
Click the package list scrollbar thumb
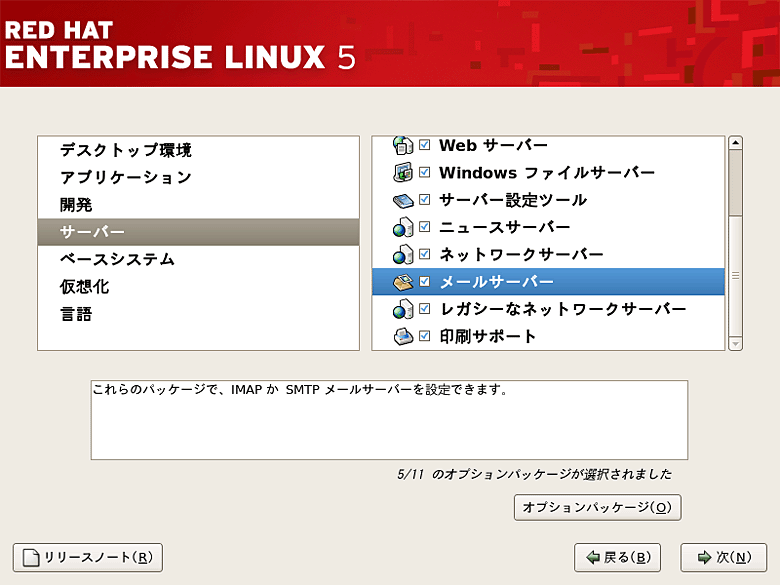tap(735, 182)
